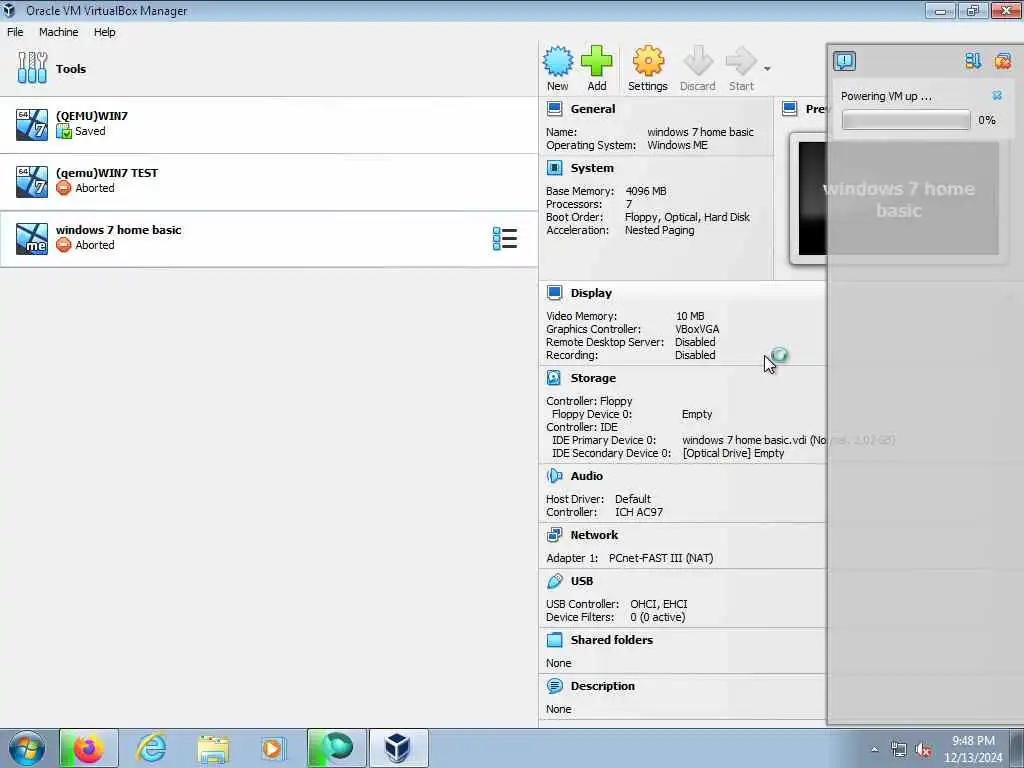Open the Display section header link
The height and width of the screenshot is (768, 1024).
click(591, 293)
